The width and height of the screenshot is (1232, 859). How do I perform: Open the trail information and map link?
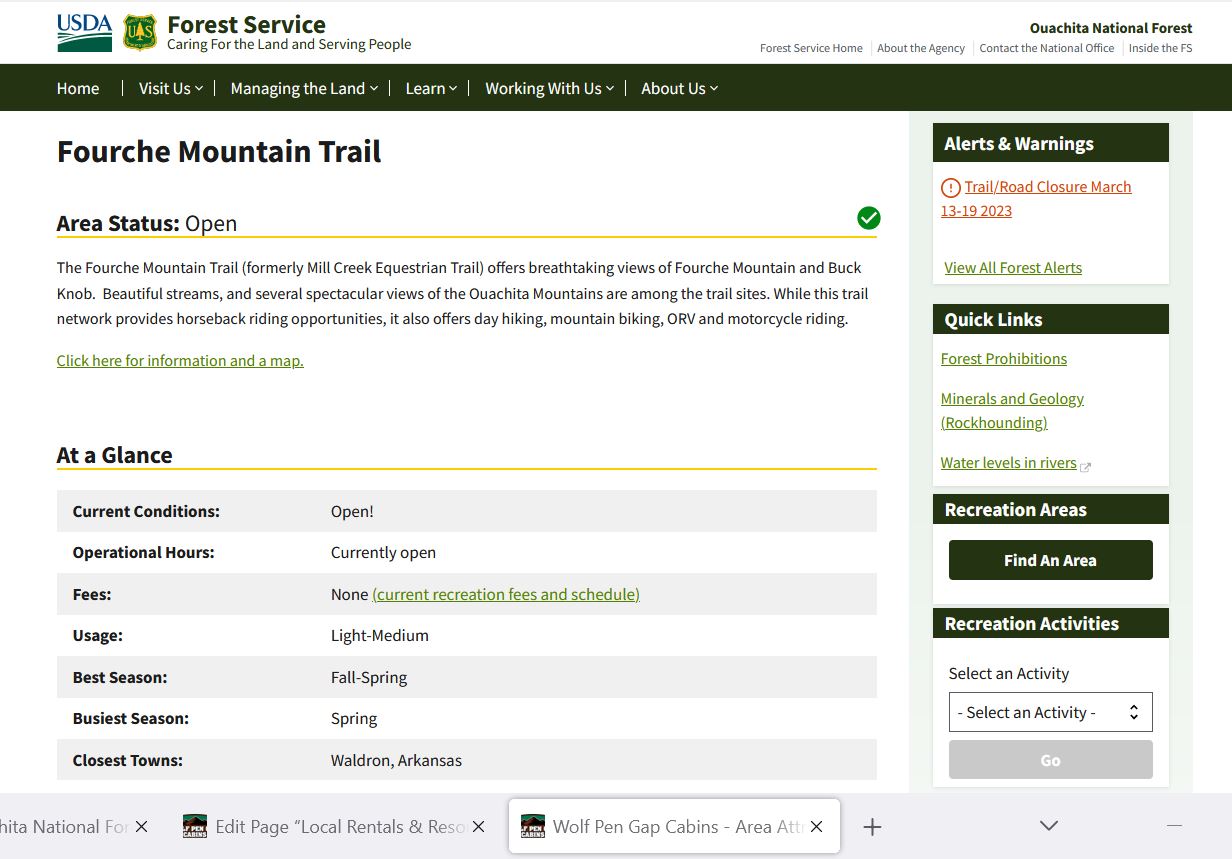tap(180, 360)
